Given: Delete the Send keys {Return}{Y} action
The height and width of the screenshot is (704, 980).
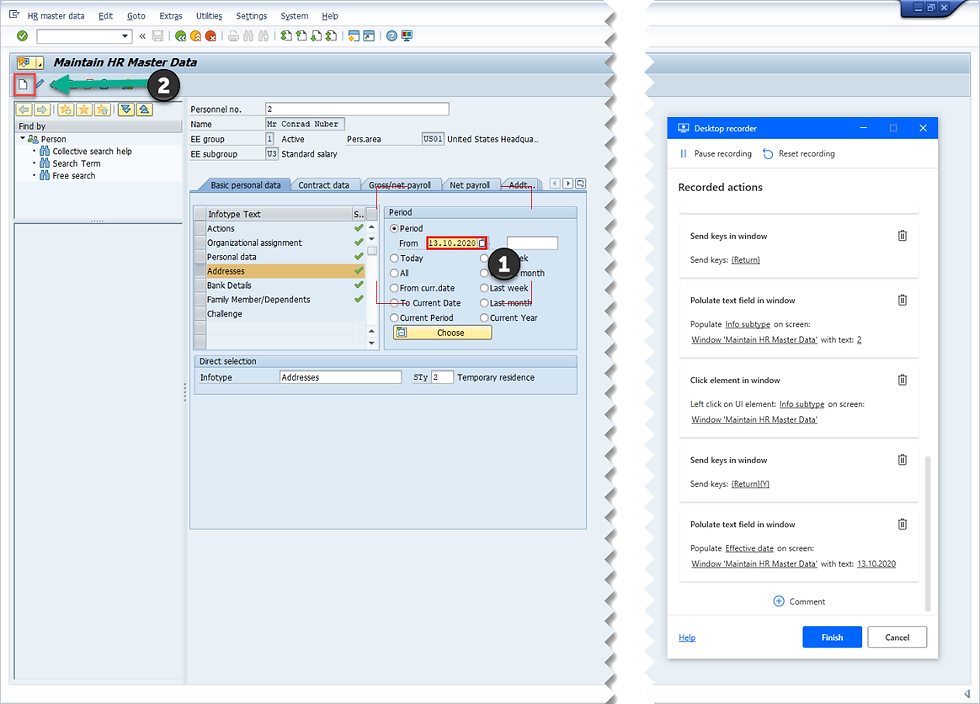Looking at the screenshot, I should [902, 460].
